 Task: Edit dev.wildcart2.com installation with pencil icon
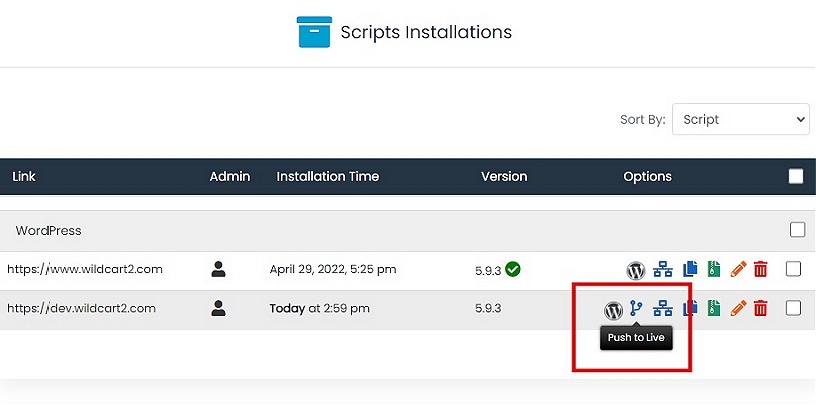coord(738,309)
